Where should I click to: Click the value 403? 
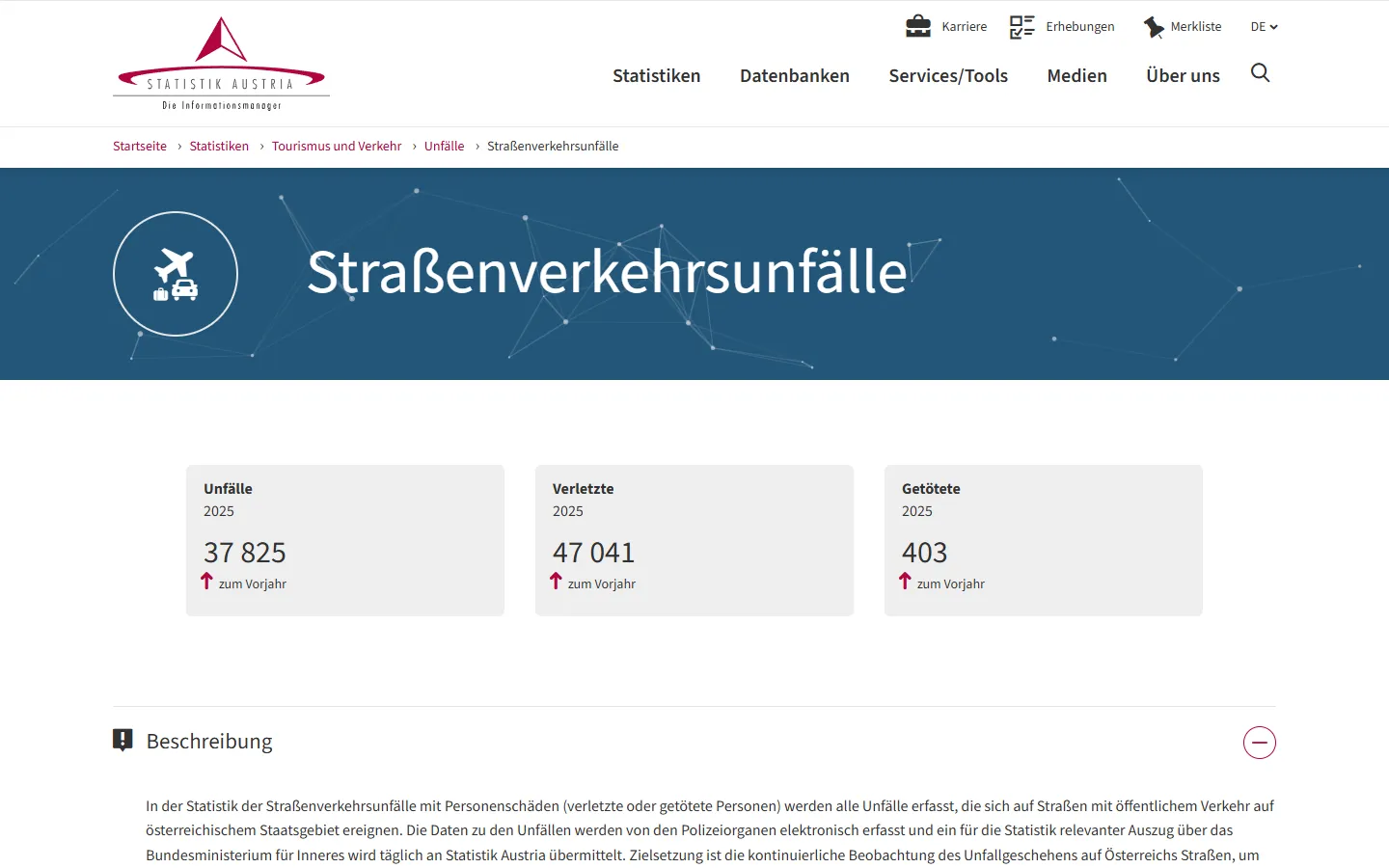pos(924,553)
